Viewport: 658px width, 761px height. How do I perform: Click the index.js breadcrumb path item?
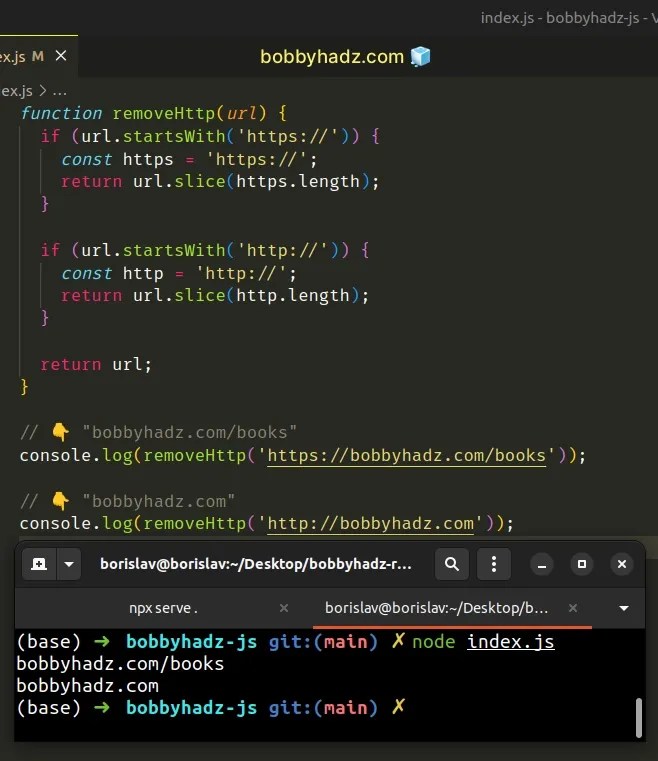click(16, 91)
